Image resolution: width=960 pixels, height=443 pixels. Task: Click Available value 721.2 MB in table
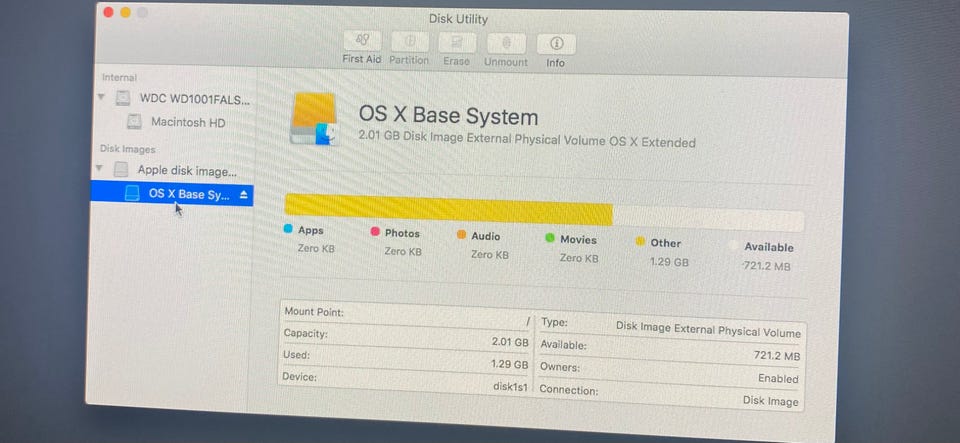click(x=777, y=356)
